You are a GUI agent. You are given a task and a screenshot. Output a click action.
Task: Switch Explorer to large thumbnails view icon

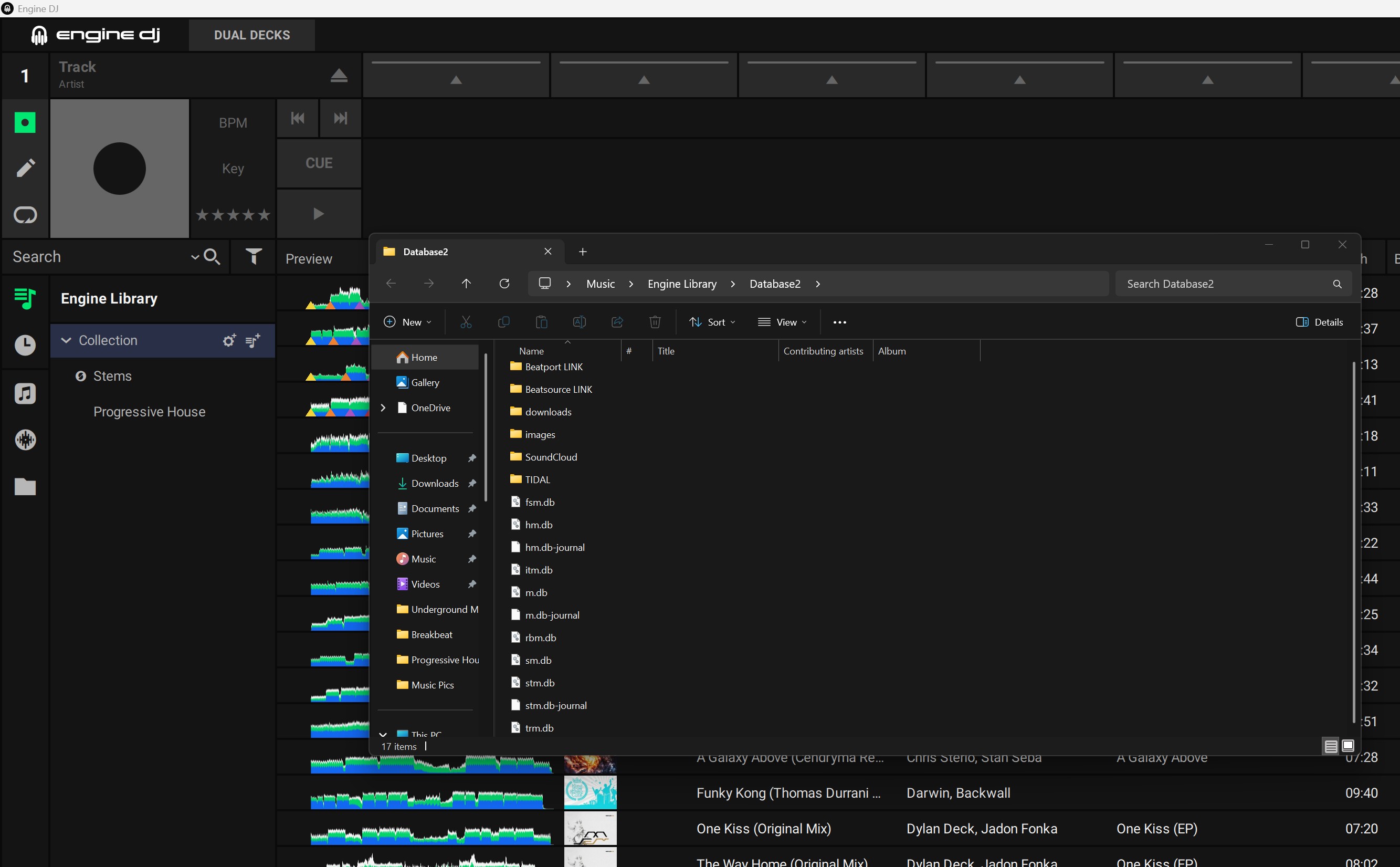[x=1348, y=746]
